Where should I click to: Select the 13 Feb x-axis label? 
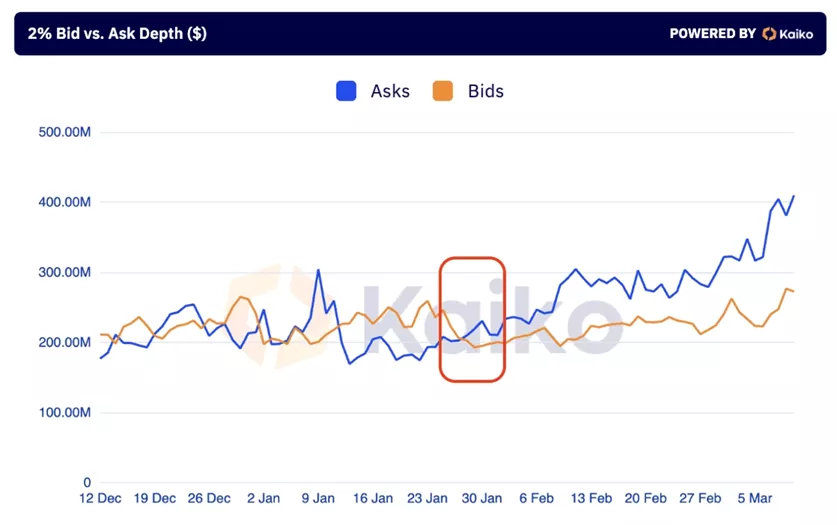click(590, 498)
